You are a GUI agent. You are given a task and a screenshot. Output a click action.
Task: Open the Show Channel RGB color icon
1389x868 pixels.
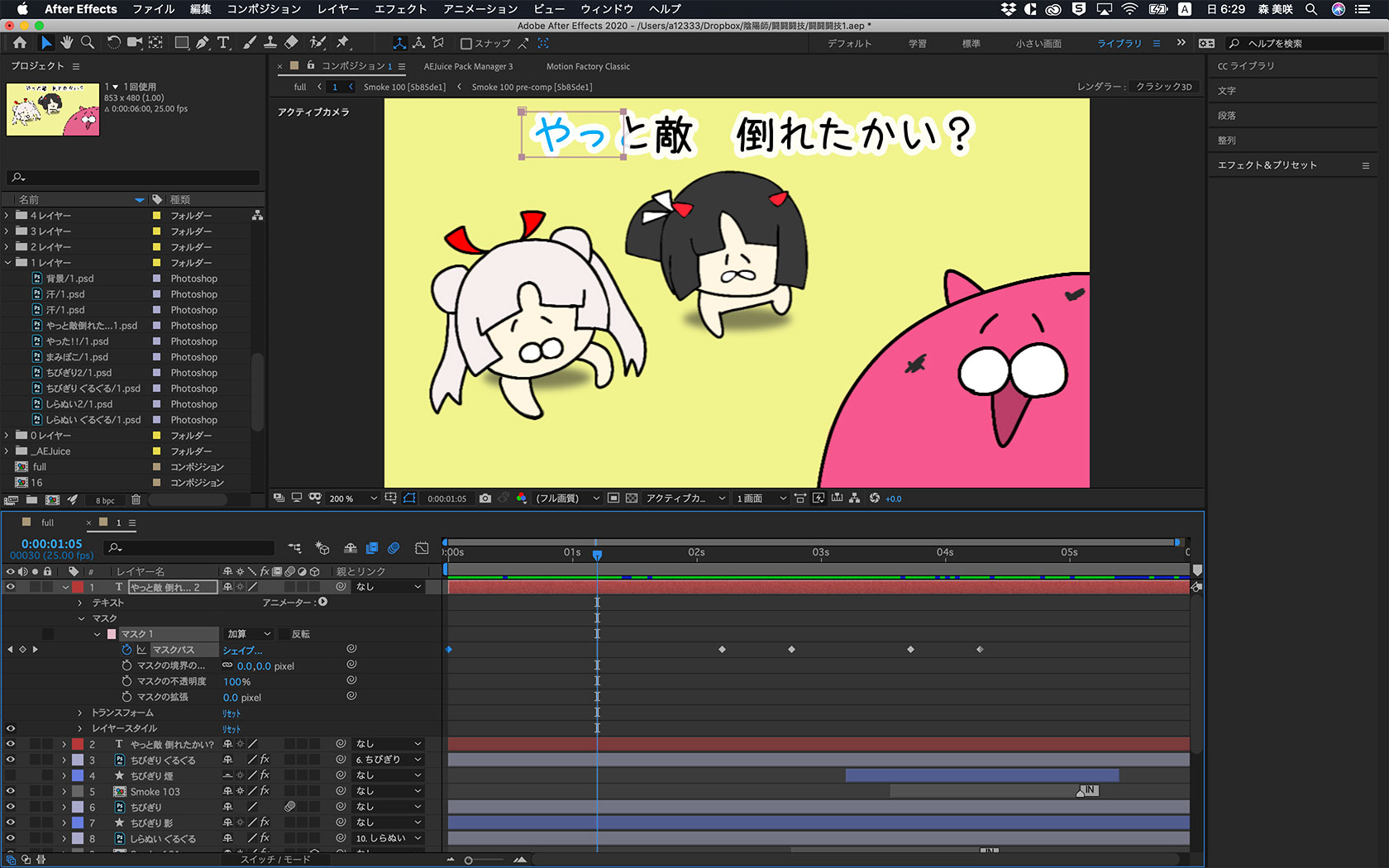[522, 498]
